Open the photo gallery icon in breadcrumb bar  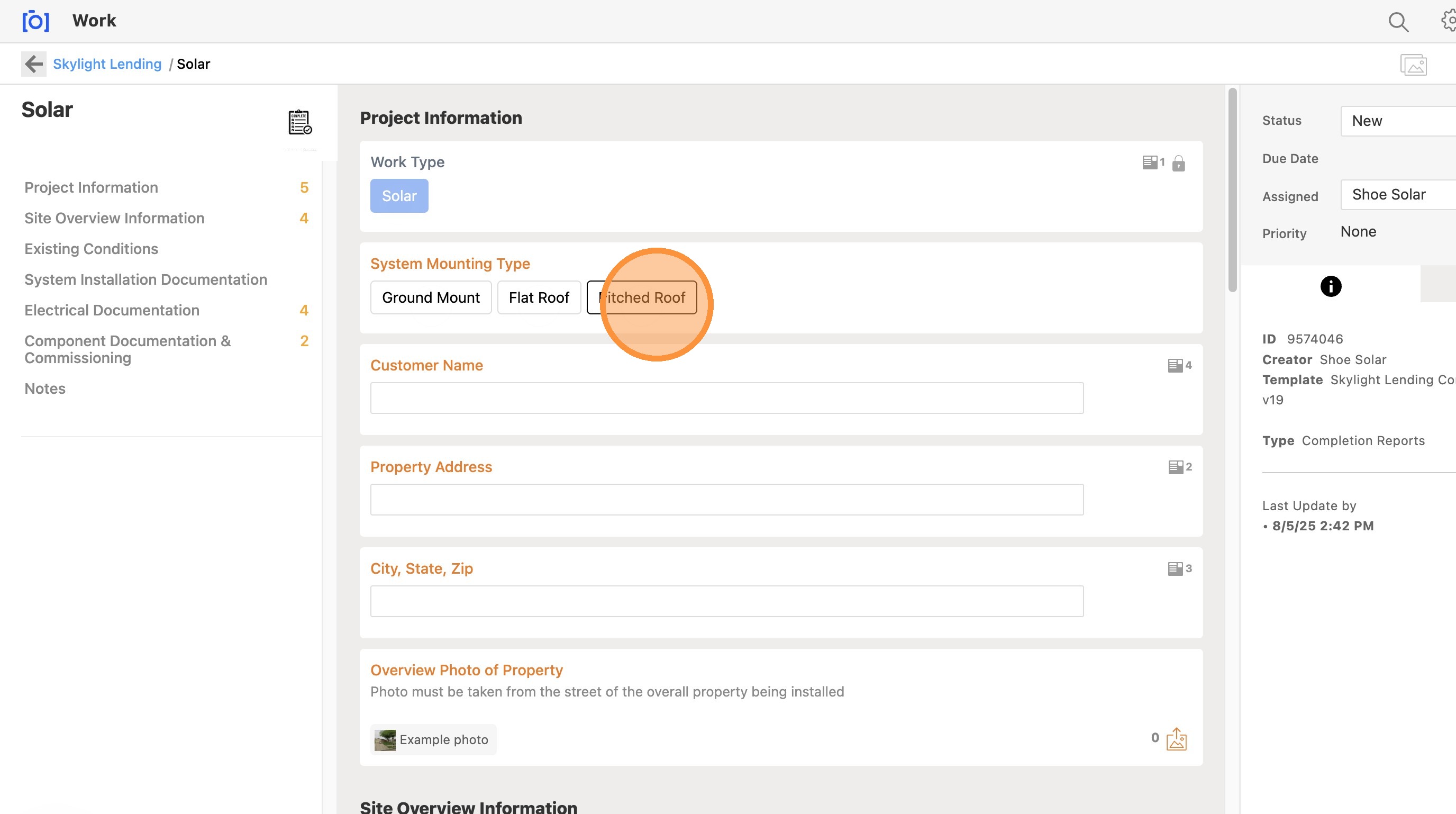[x=1413, y=65]
